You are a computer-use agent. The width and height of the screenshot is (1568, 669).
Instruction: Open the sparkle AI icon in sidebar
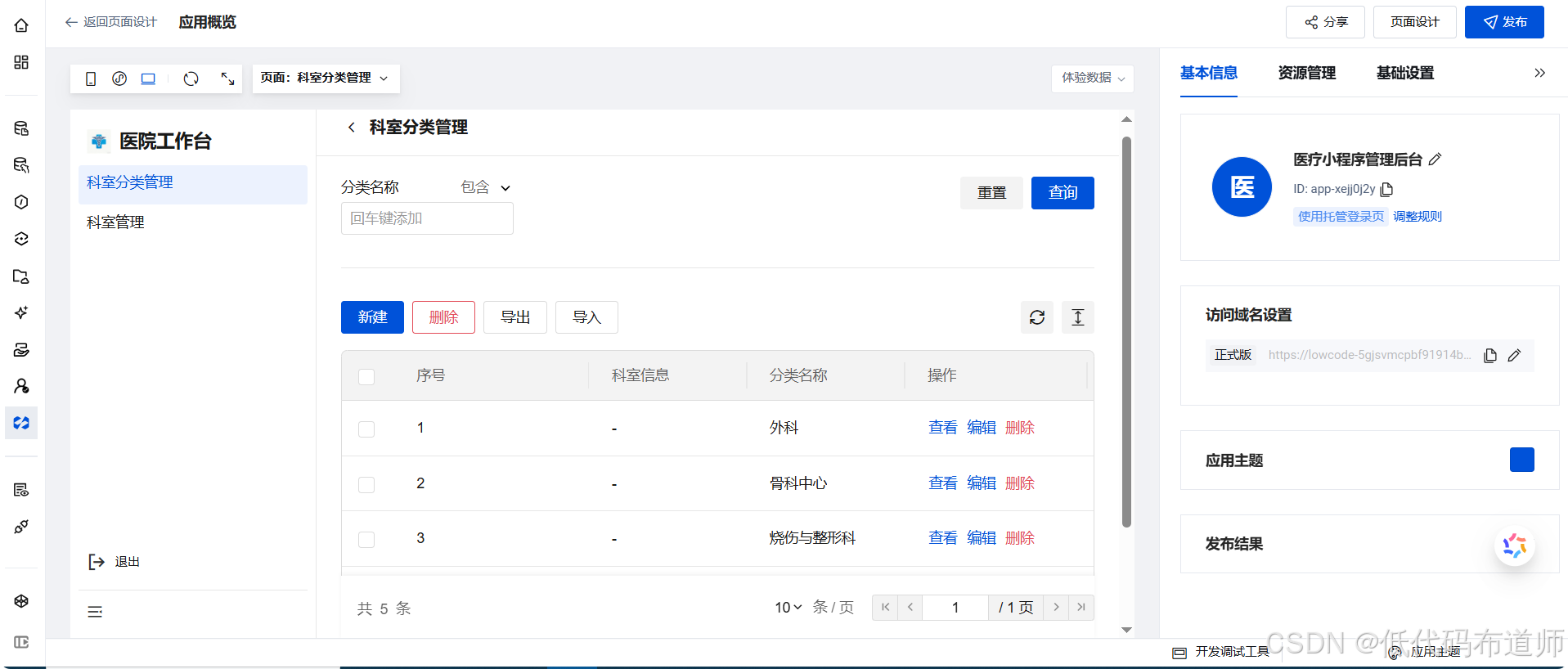click(x=21, y=312)
